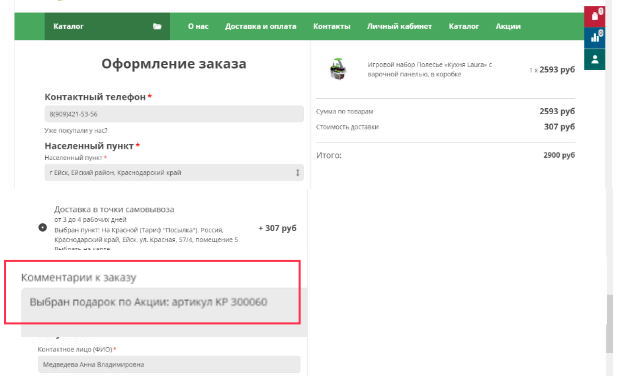The width and height of the screenshot is (620, 376).
Task: Select the Доставка в точки самовывоза radio button
Action: (x=43, y=228)
